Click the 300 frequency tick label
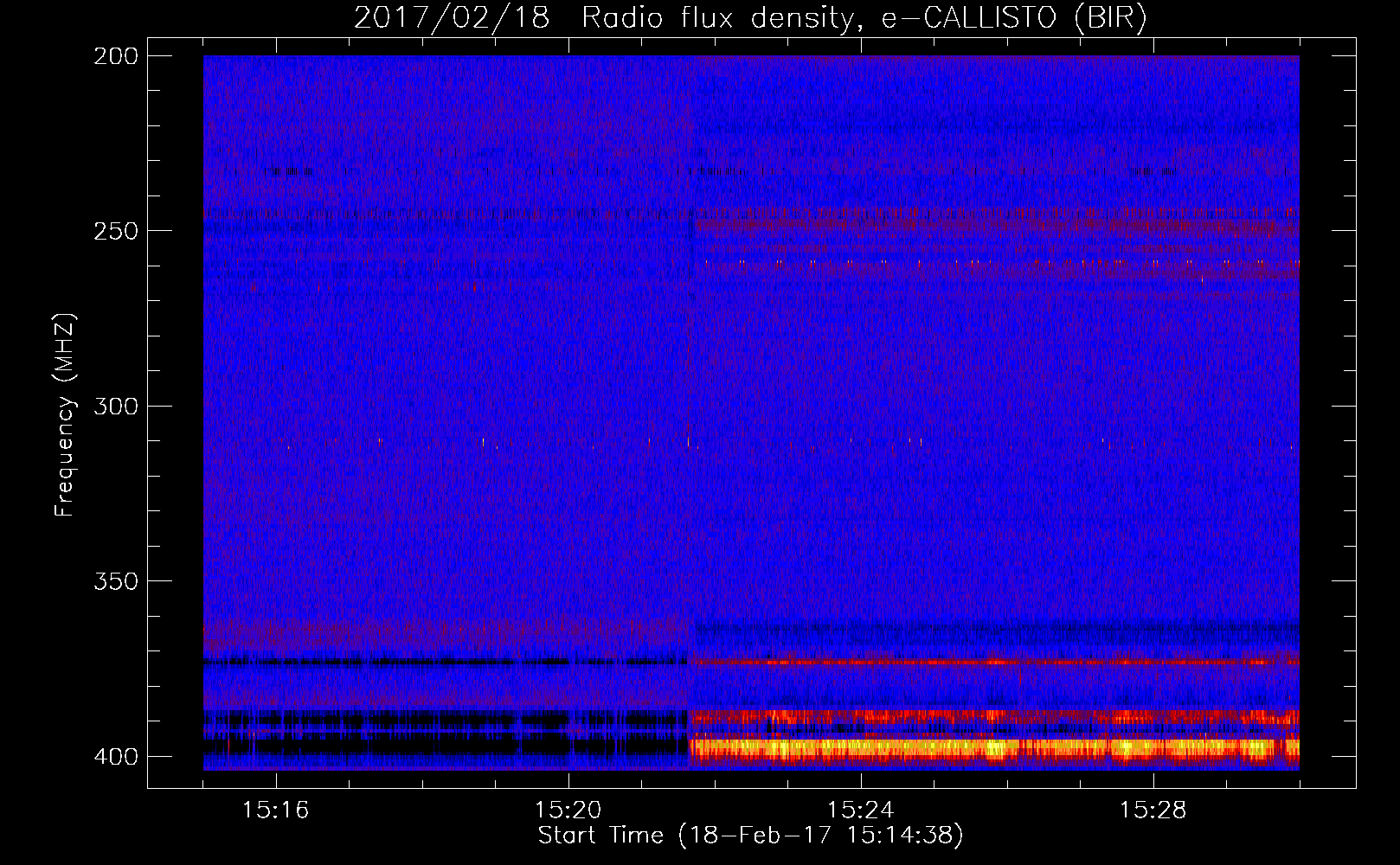Image resolution: width=1400 pixels, height=865 pixels. [x=115, y=406]
